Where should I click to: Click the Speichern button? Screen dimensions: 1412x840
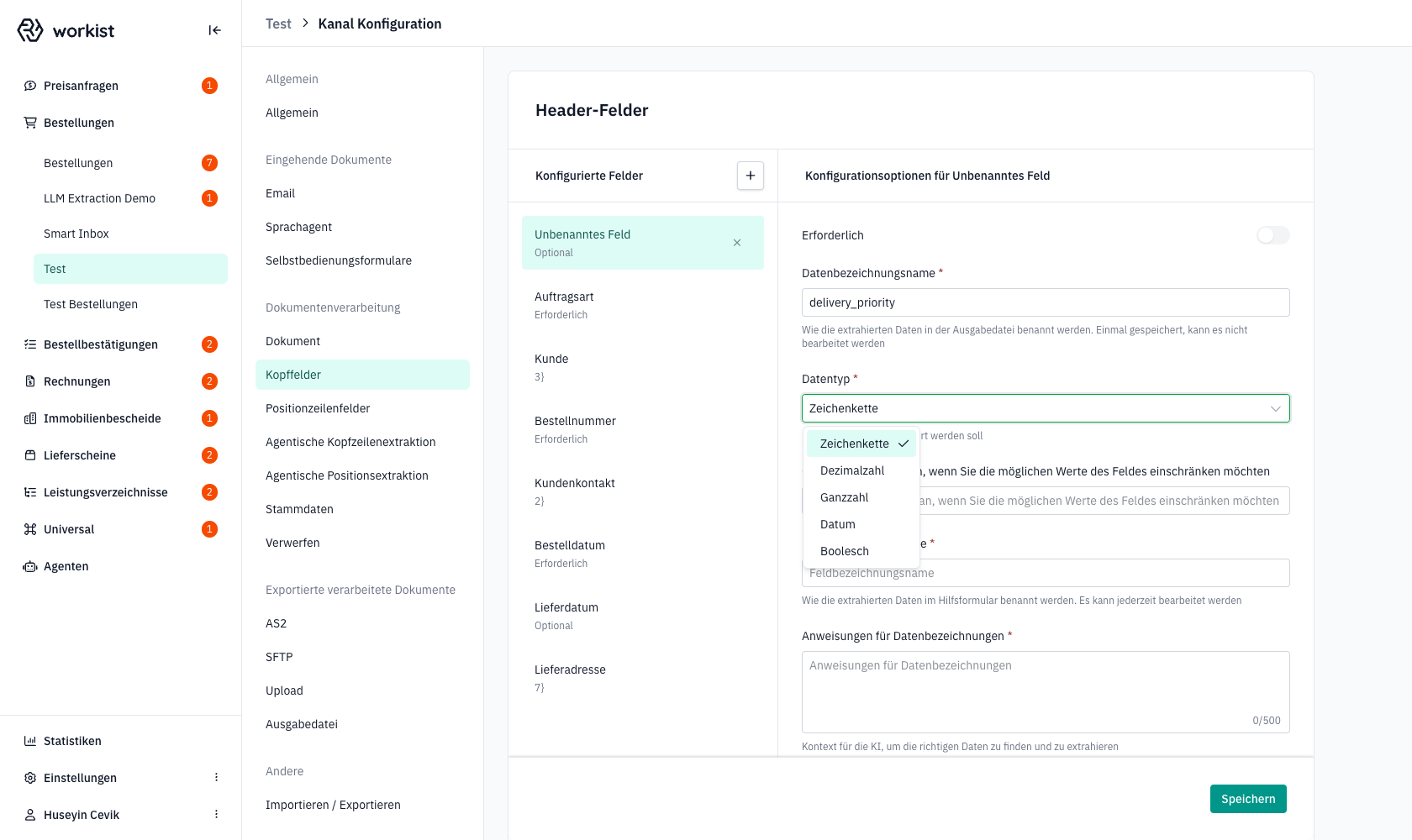pos(1248,799)
